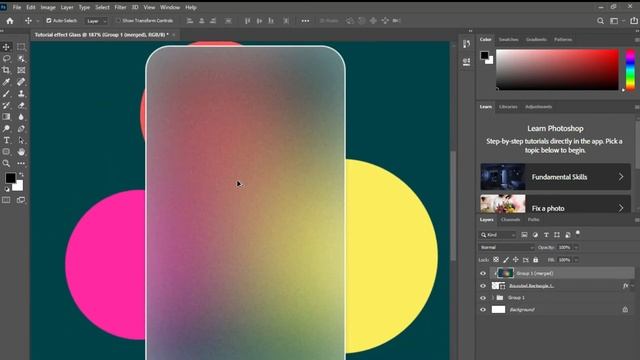Open the Auto-Select Layer dropdown
Screen dimensions: 640x360
click(x=96, y=21)
